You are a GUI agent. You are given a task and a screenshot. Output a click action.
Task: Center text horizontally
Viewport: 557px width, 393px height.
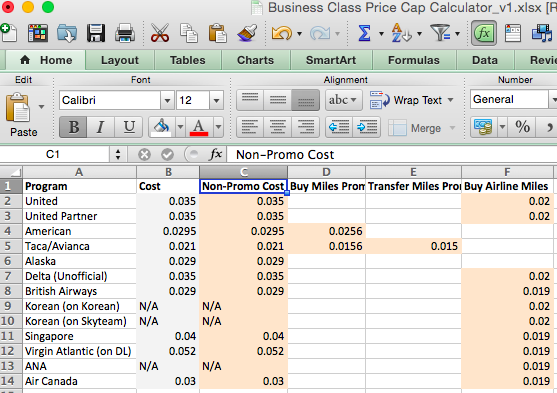[277, 127]
